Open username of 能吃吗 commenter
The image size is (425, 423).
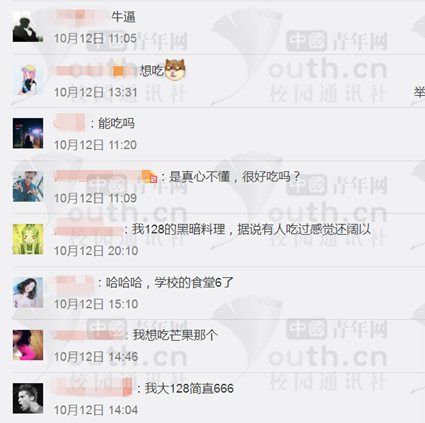click(70, 123)
